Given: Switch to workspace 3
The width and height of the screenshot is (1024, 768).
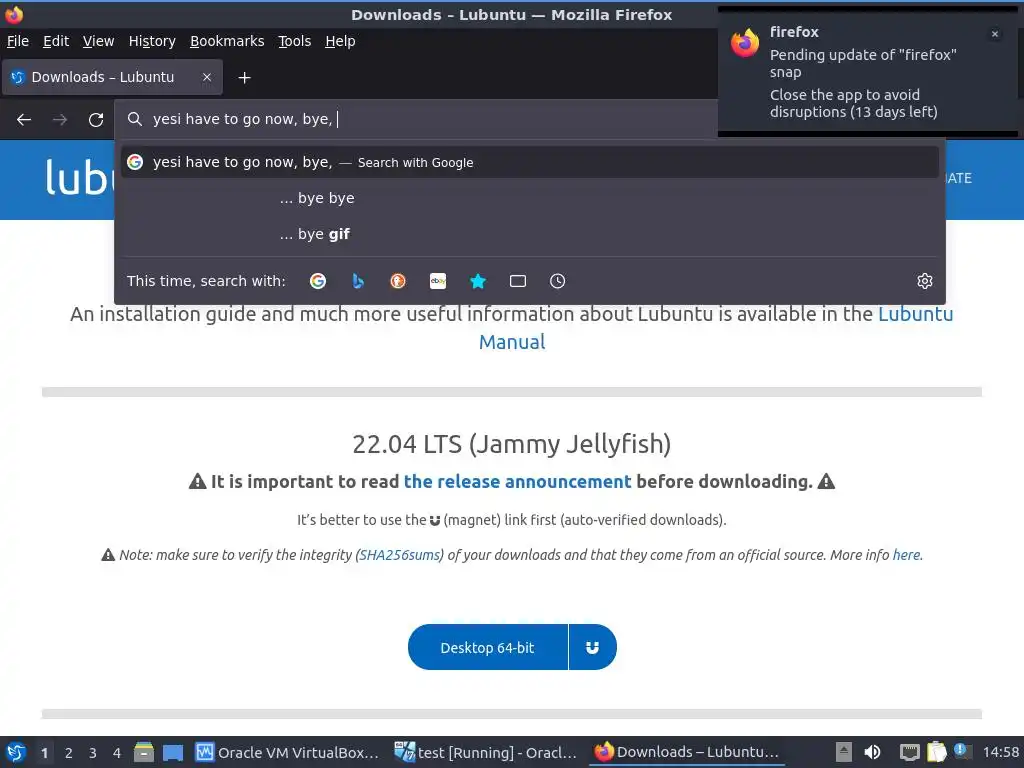Looking at the screenshot, I should pyautogui.click(x=93, y=752).
